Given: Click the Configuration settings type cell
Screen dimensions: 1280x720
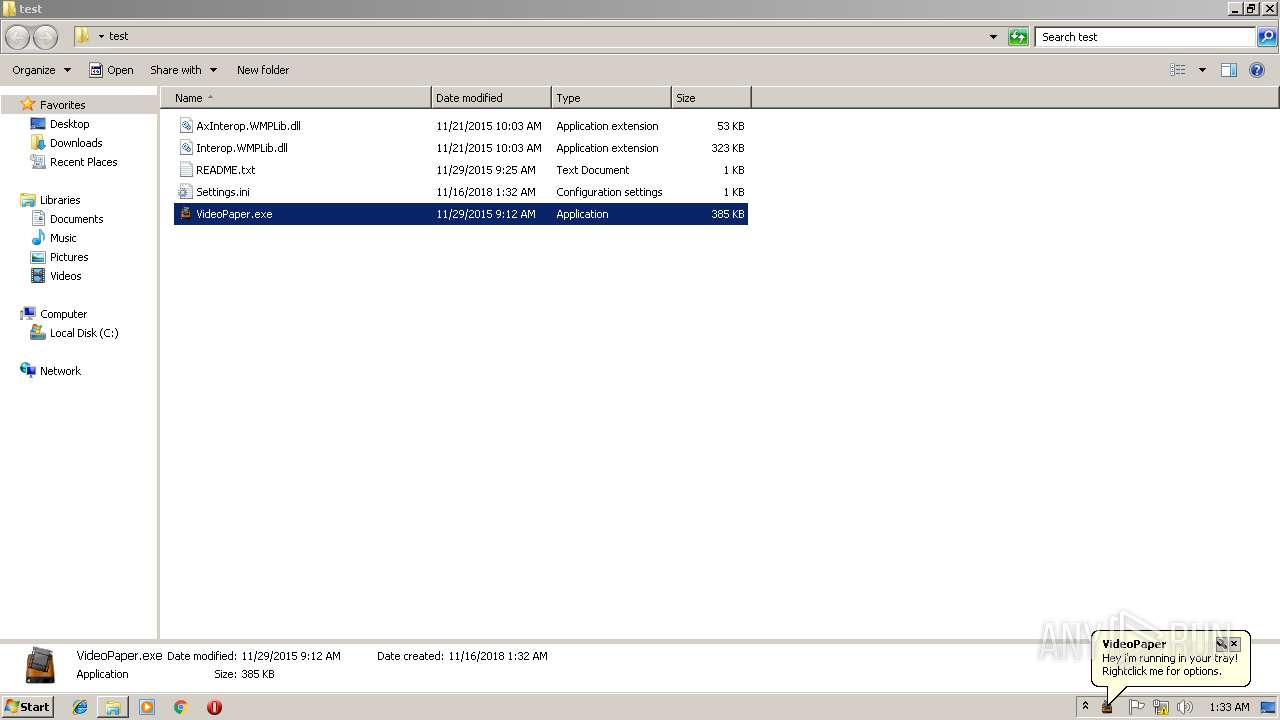Looking at the screenshot, I should [609, 192].
